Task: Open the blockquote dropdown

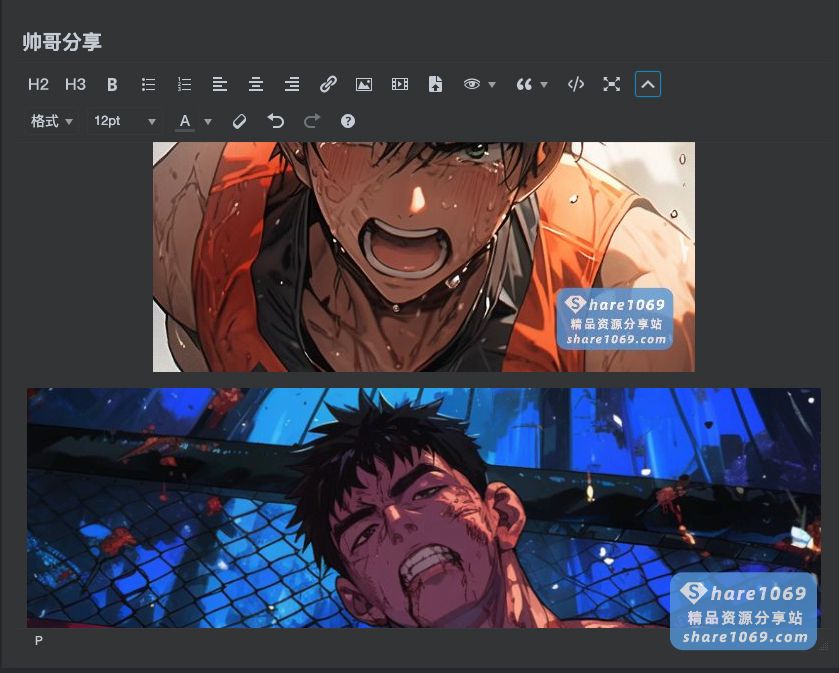Action: [x=531, y=85]
